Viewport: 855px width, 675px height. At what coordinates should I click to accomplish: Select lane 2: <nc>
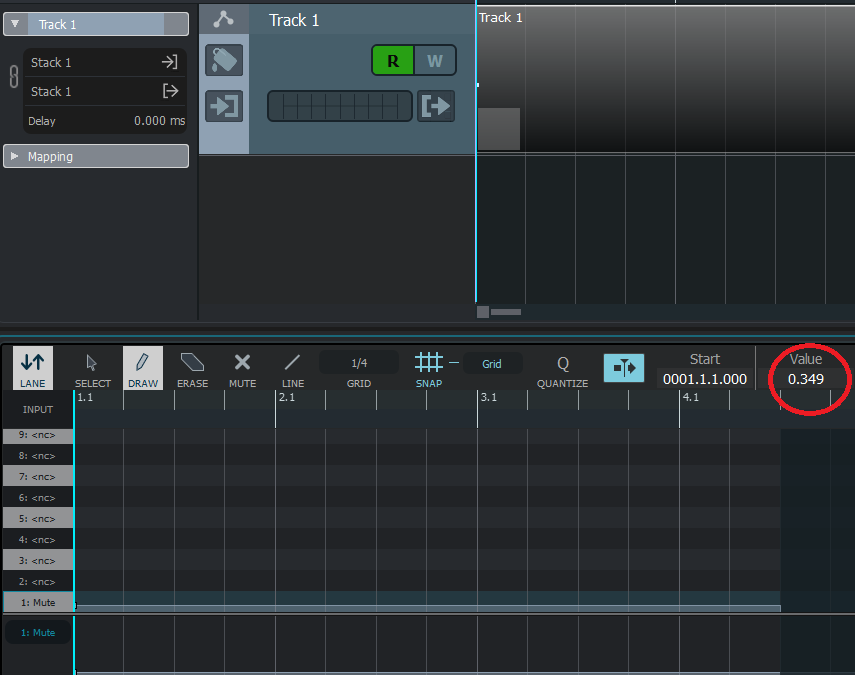pos(38,582)
